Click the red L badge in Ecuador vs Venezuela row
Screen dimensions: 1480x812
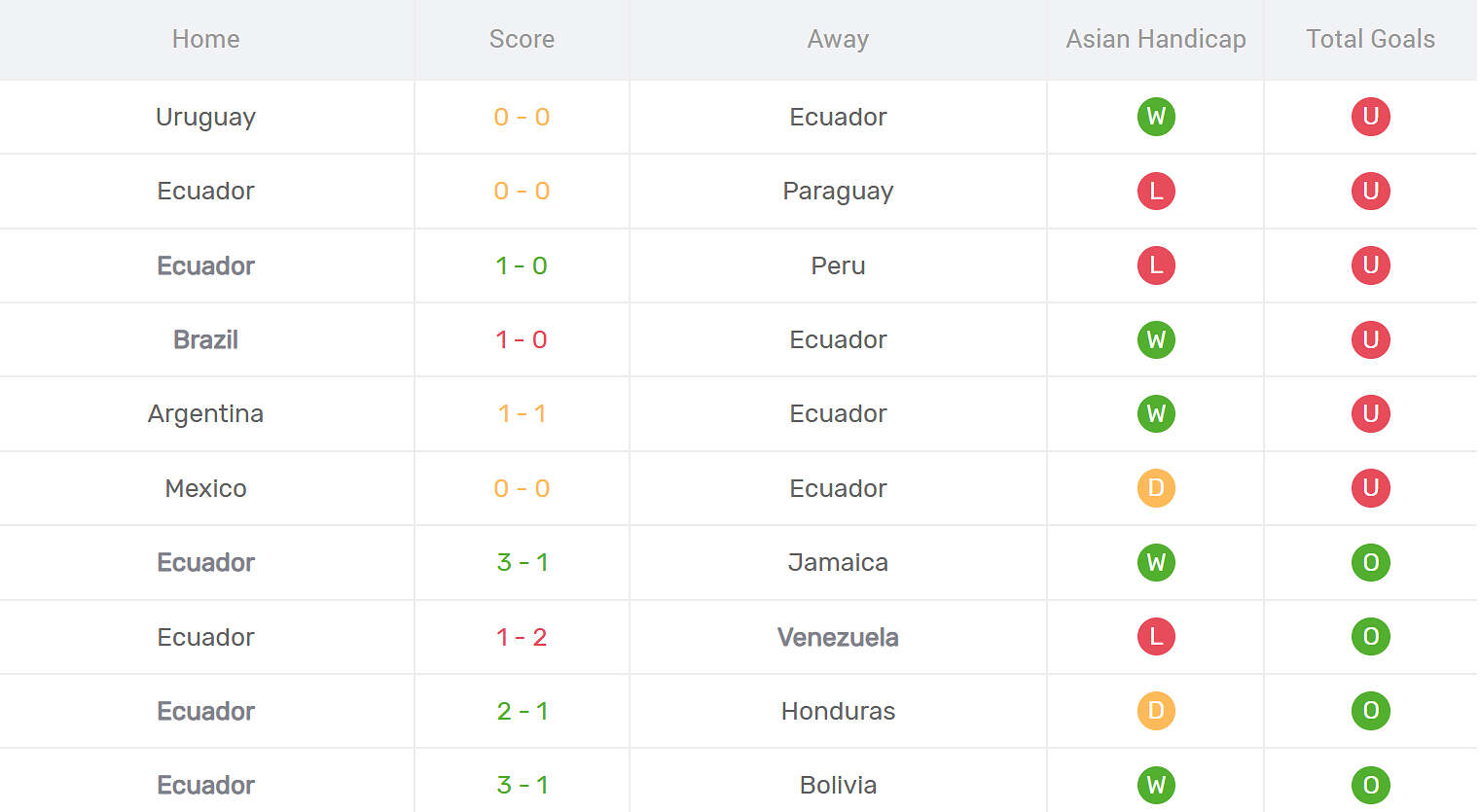click(1156, 637)
